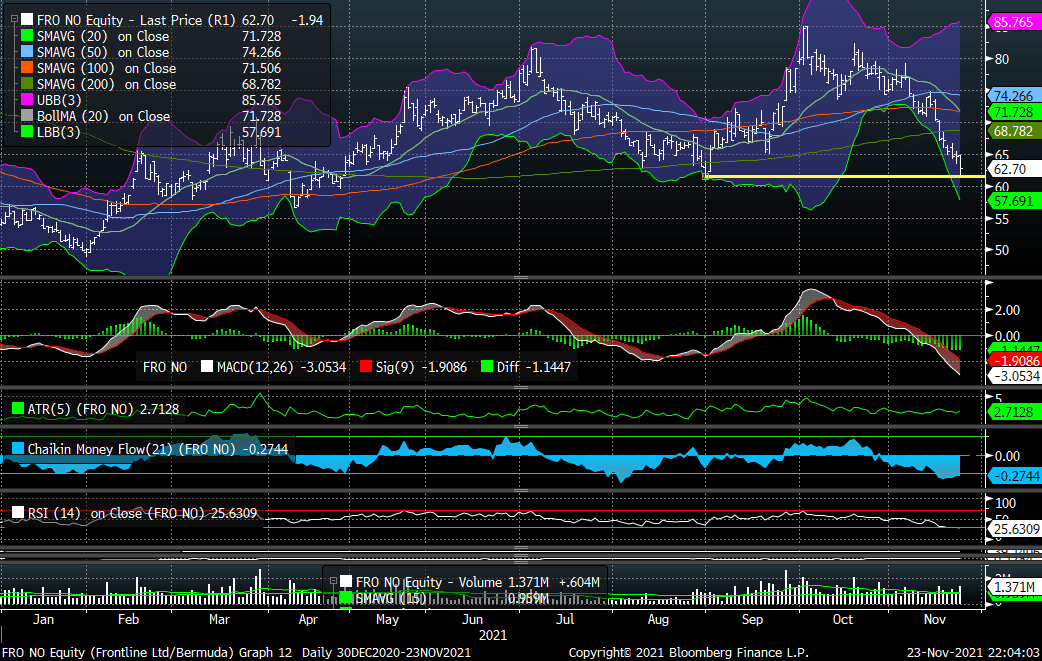Click the magenta UBB(3) color swatch
1042x661 pixels.
pos(27,100)
